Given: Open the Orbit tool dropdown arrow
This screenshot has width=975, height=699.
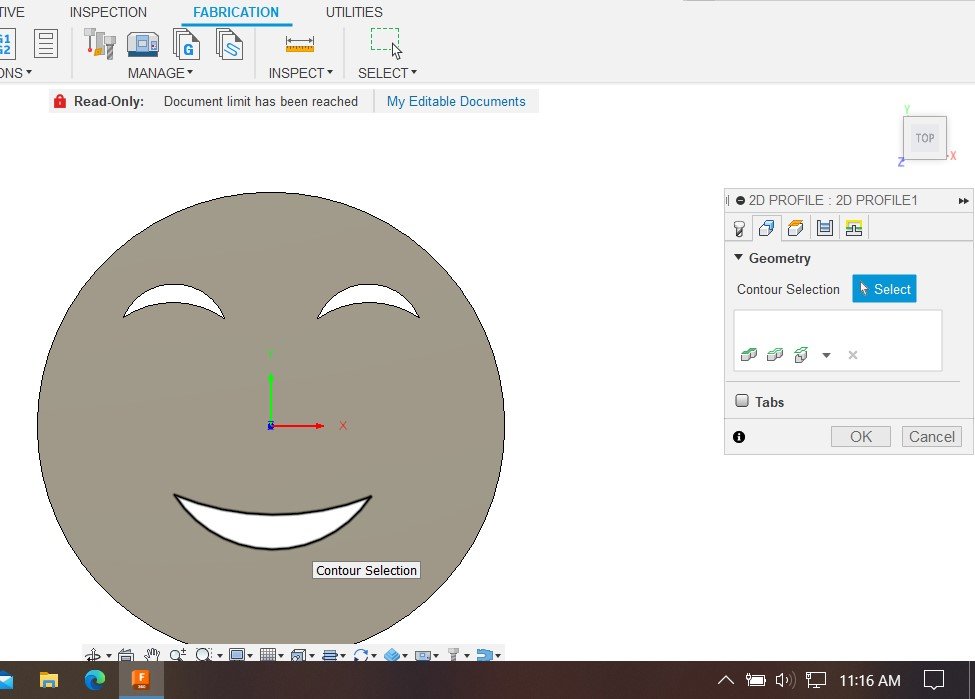Looking at the screenshot, I should pyautogui.click(x=109, y=655).
